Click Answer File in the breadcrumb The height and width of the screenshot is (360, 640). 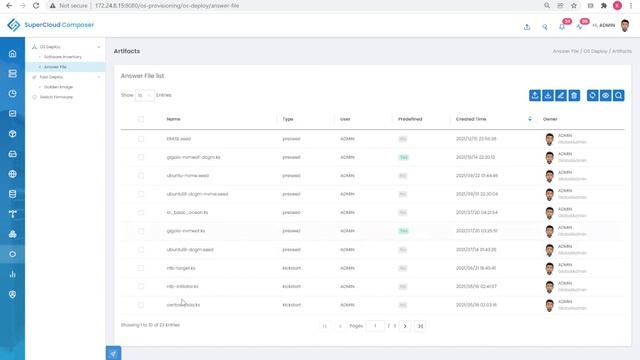(566, 51)
